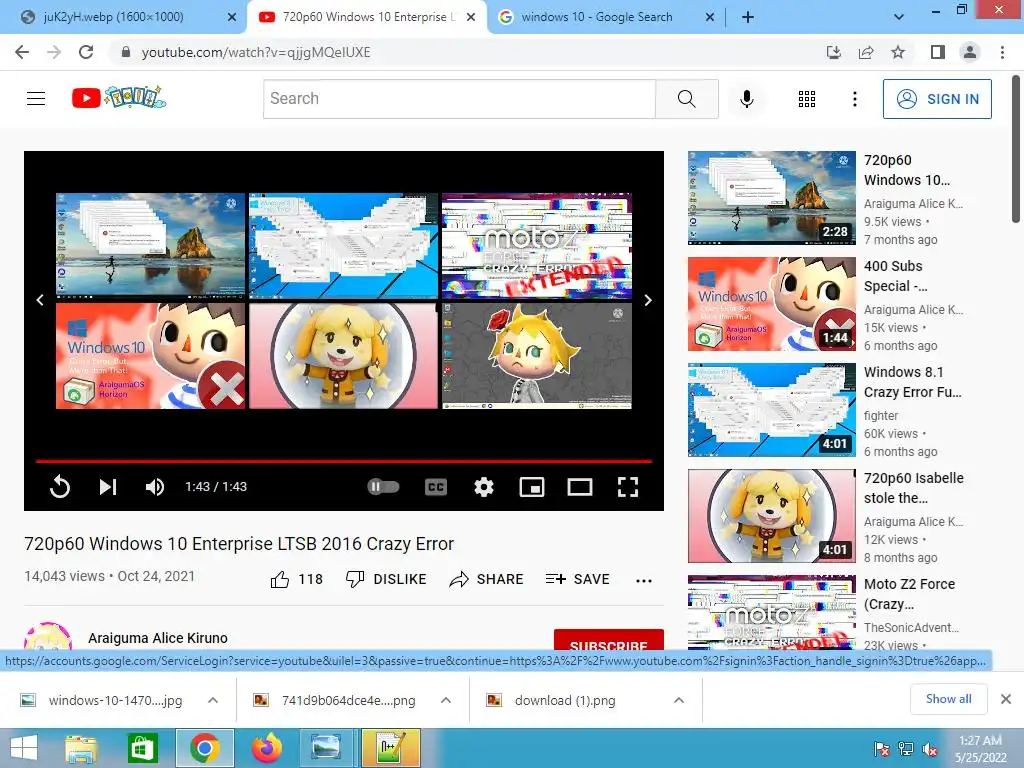1024x768 pixels.
Task: Focus the YouTube search field
Action: click(459, 99)
